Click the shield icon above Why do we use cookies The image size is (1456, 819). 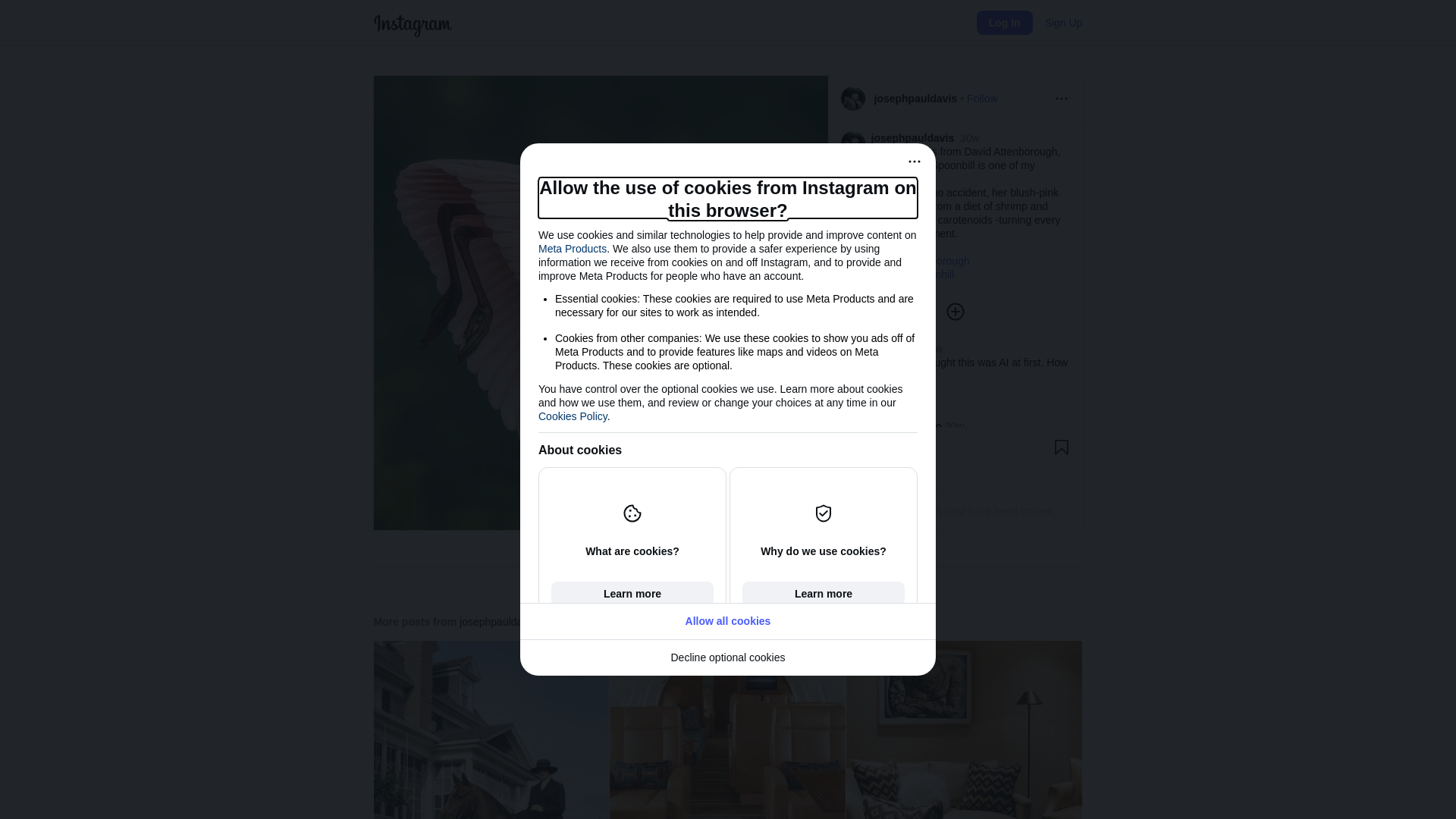tap(823, 513)
